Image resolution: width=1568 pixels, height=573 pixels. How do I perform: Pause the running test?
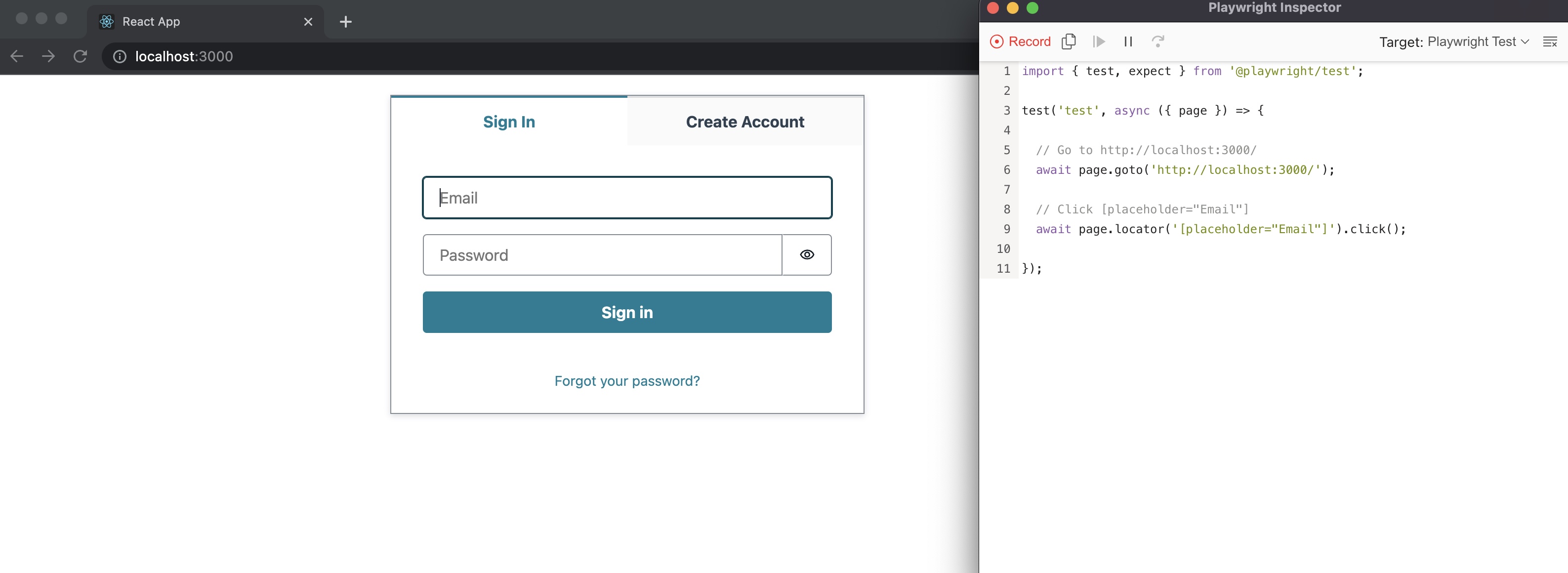coord(1128,41)
